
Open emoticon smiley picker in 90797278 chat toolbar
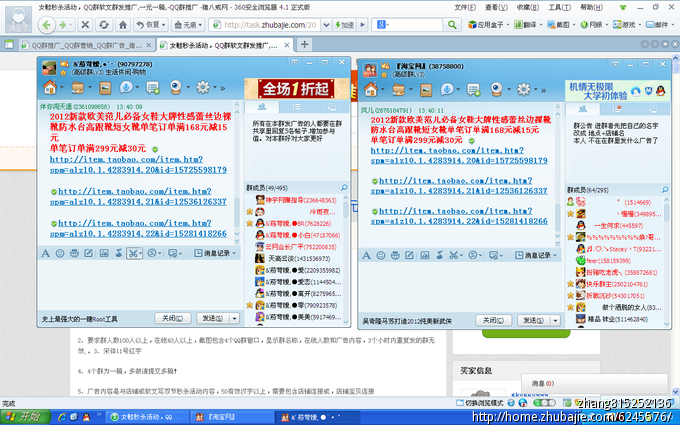(60, 253)
